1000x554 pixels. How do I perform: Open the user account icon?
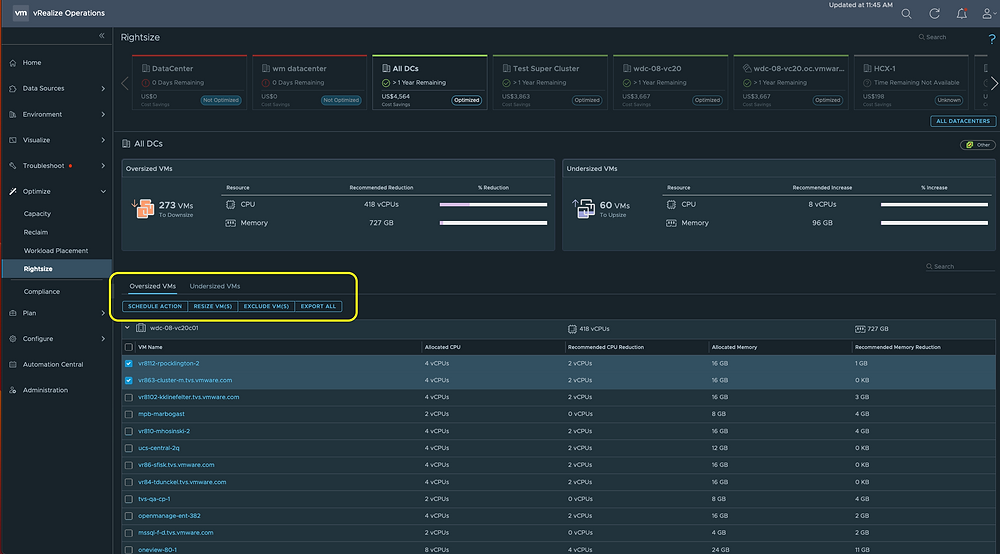pos(987,13)
